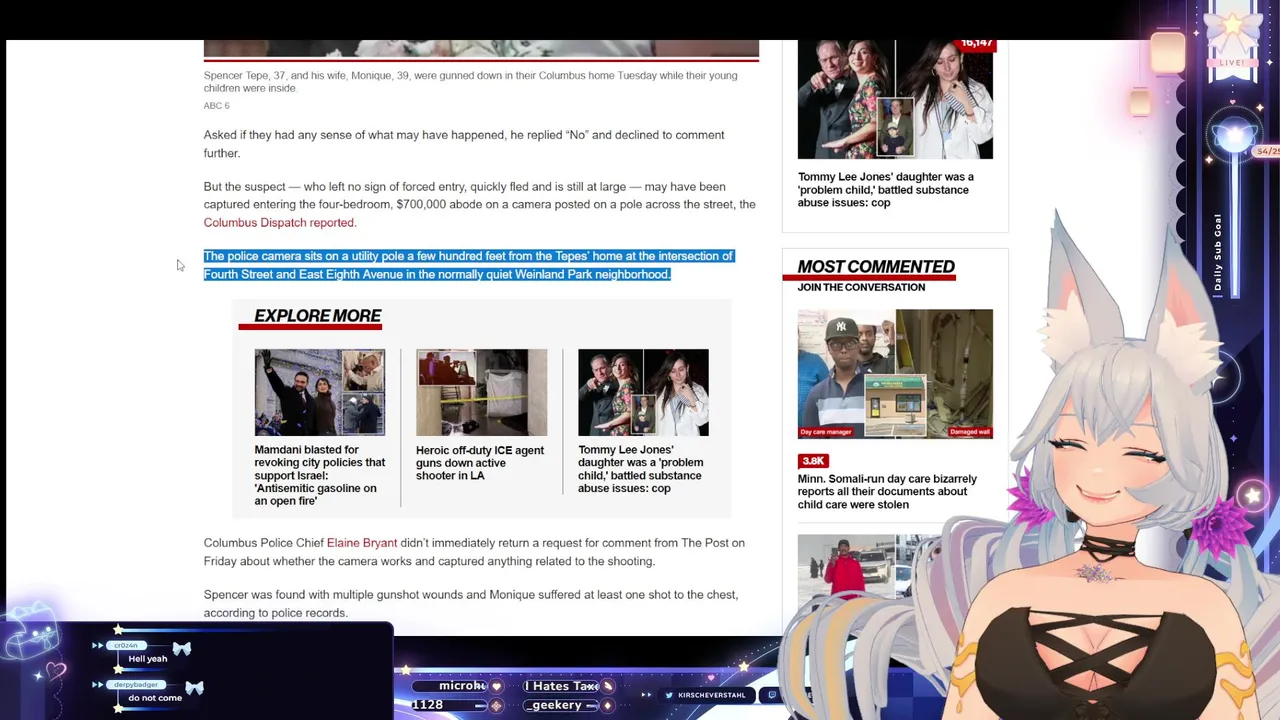Open Heroic off-duty ICE agent headline
Screen dimensions: 1280x720
point(480,463)
